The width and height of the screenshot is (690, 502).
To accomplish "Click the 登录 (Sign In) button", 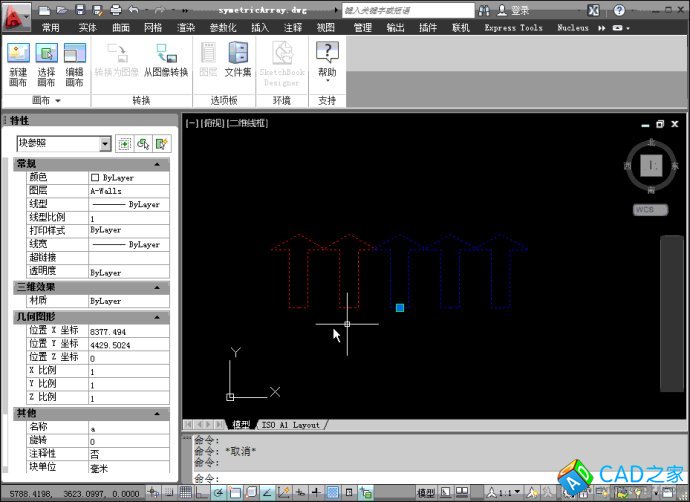I will 513,10.
